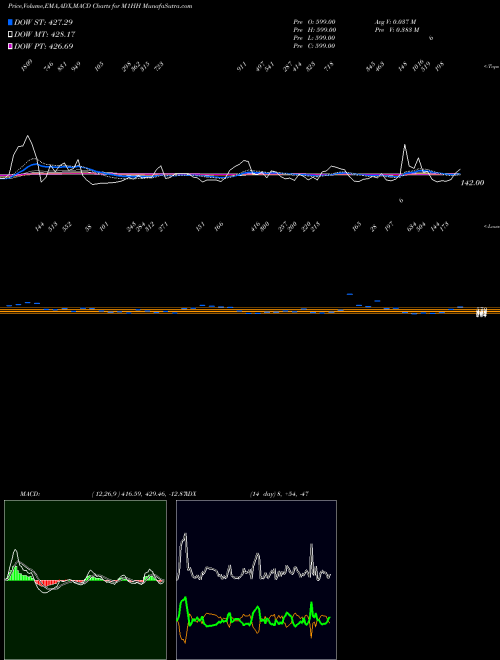Click the blue DOW ST legend swatch
Image resolution: width=500 pixels, height=660 pixels.
coord(10,22)
